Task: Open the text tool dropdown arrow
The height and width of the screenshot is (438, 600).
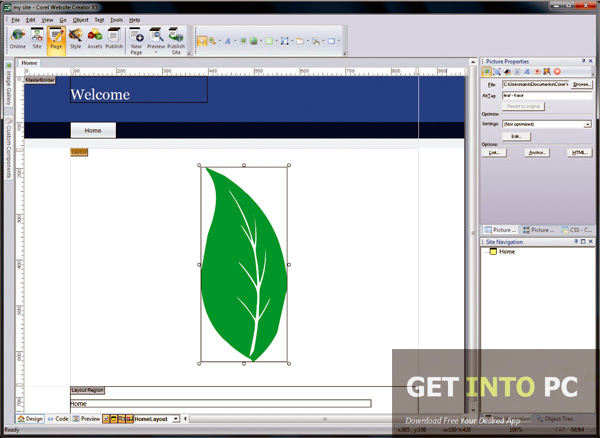Action: (235, 41)
